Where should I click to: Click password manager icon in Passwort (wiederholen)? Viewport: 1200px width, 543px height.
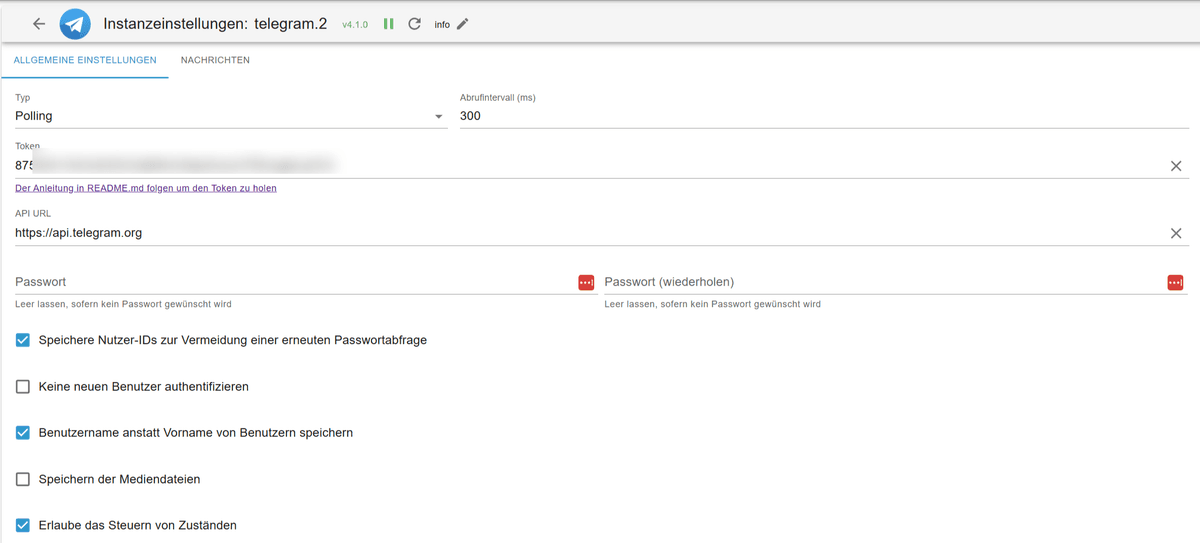pyautogui.click(x=1175, y=283)
